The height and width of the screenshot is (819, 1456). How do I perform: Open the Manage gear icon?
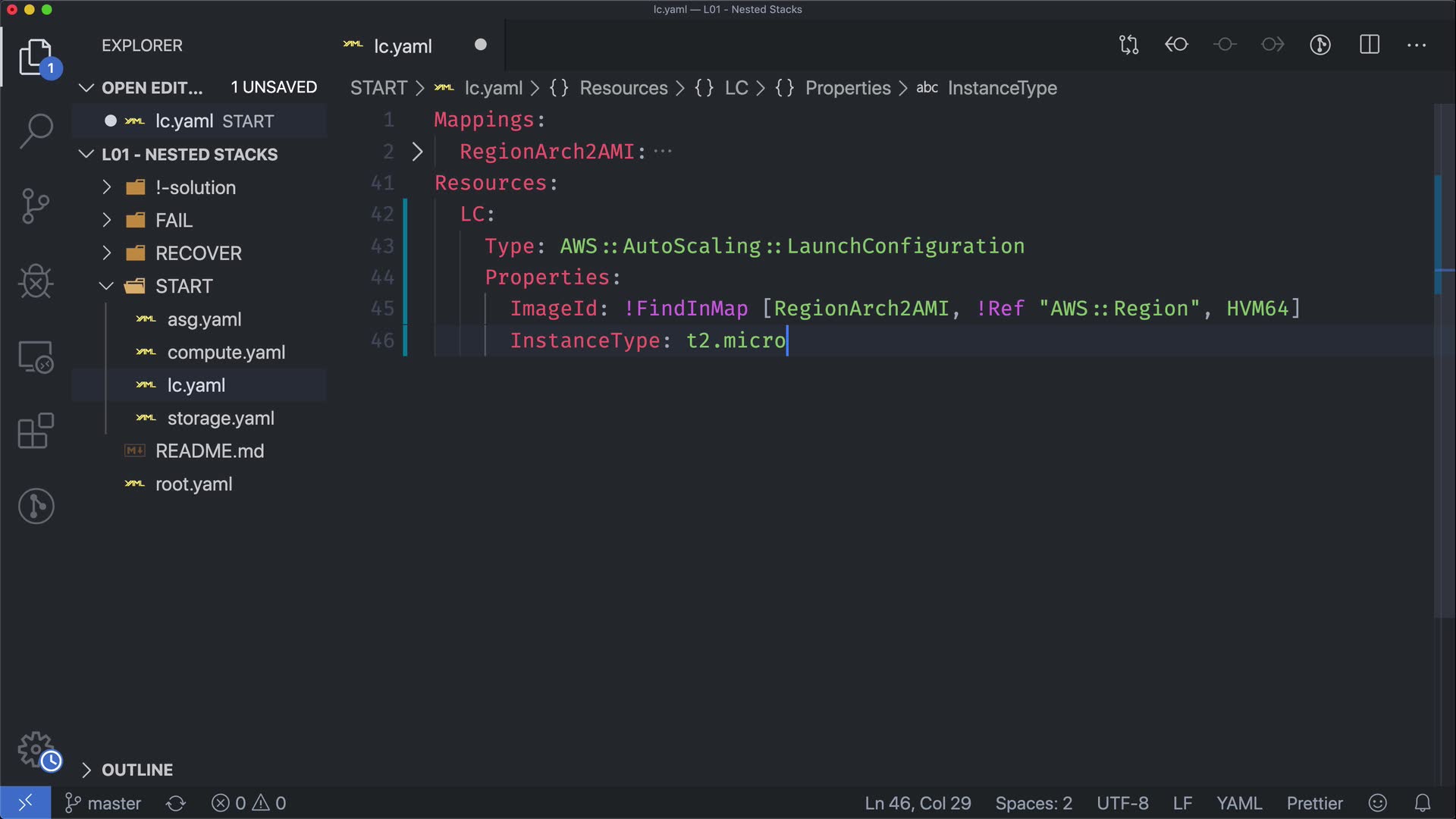[36, 751]
